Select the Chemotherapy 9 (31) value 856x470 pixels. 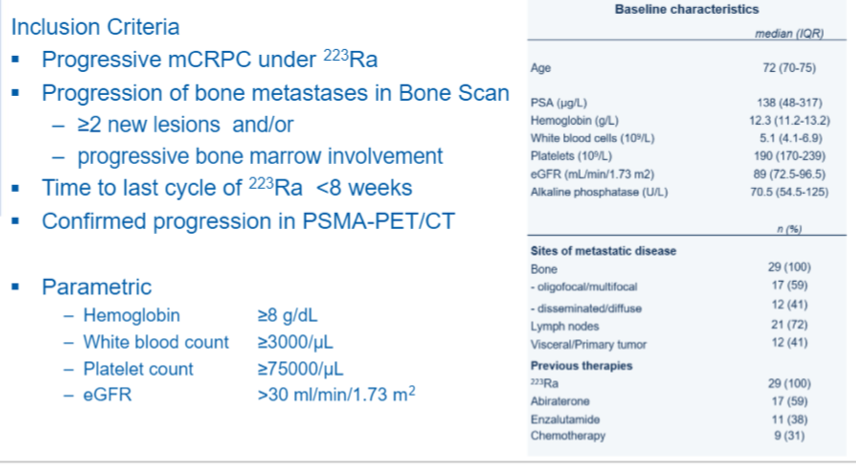coord(789,436)
